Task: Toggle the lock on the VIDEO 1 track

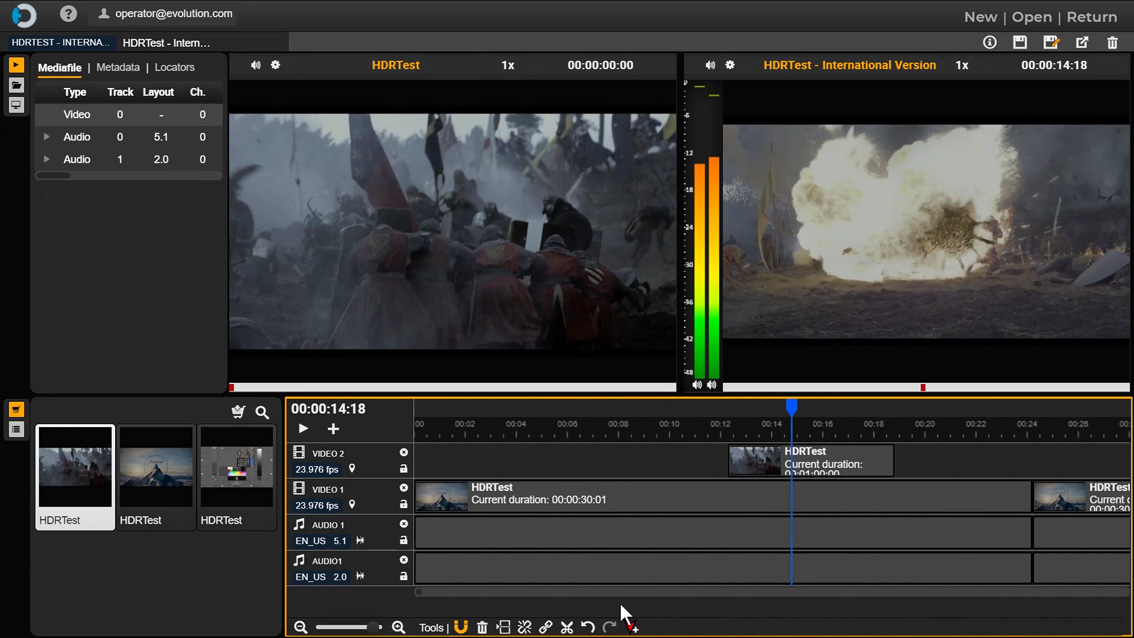Action: pyautogui.click(x=403, y=505)
